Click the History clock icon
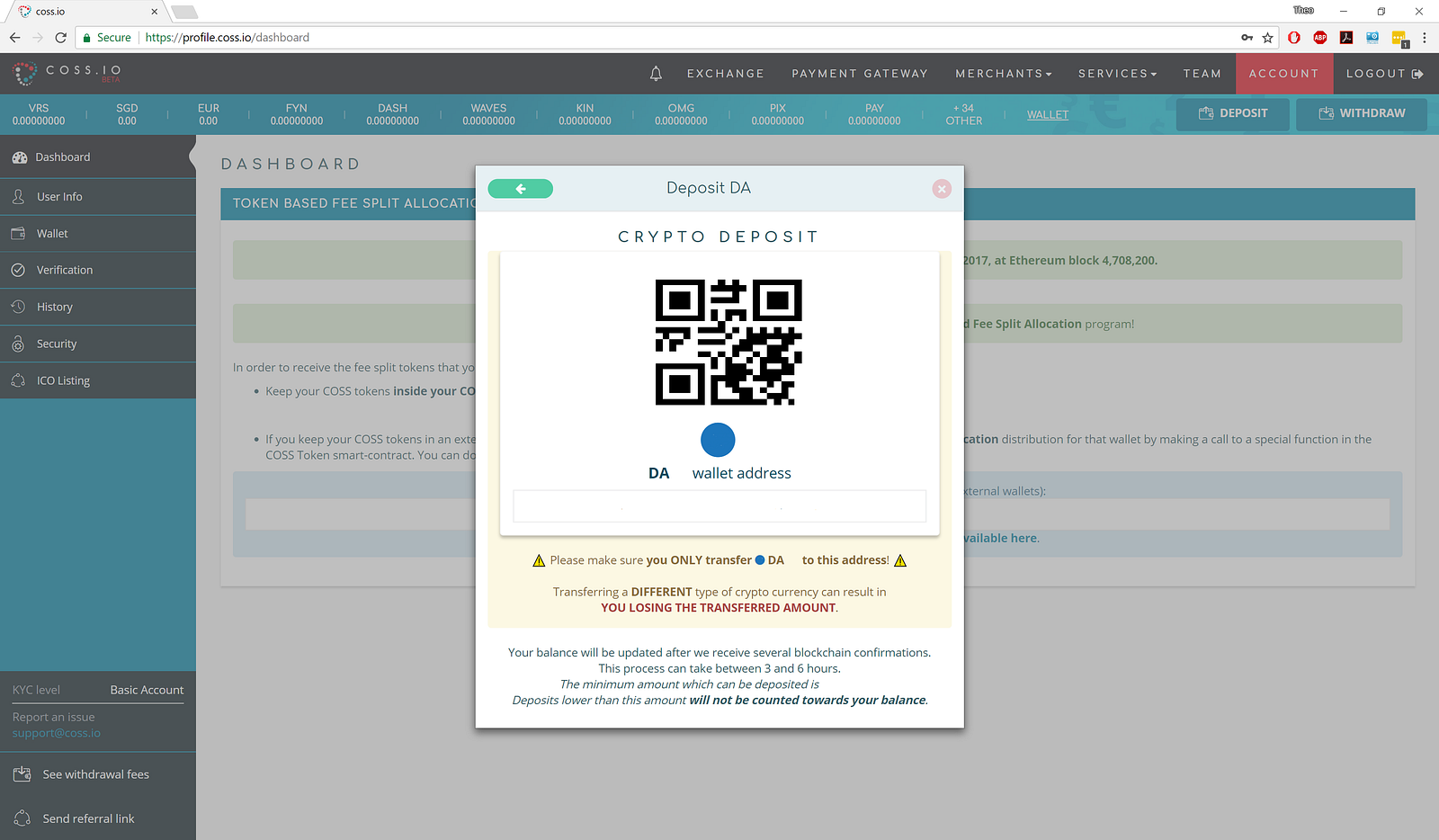 (x=18, y=307)
